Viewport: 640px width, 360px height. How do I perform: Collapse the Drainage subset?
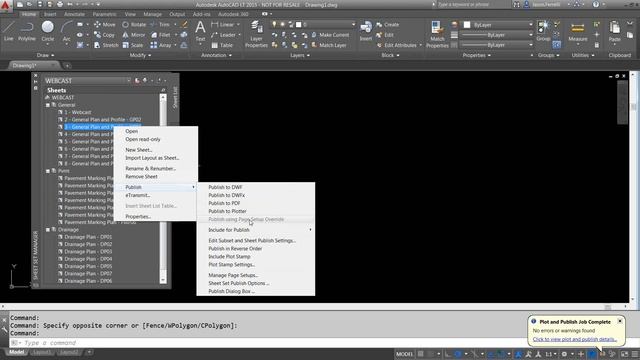pyautogui.click(x=48, y=230)
